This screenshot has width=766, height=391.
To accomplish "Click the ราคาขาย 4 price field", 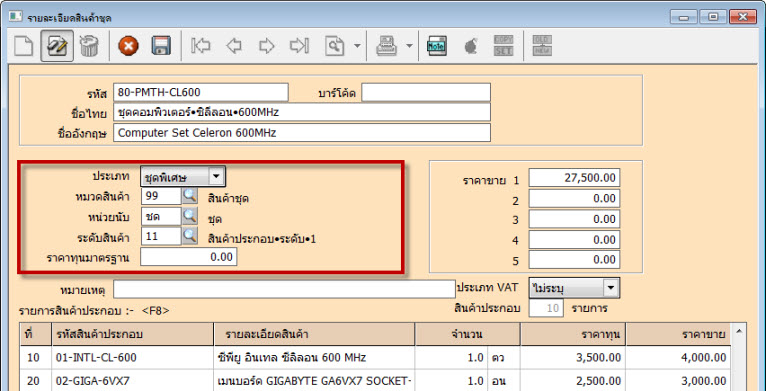I will point(574,239).
